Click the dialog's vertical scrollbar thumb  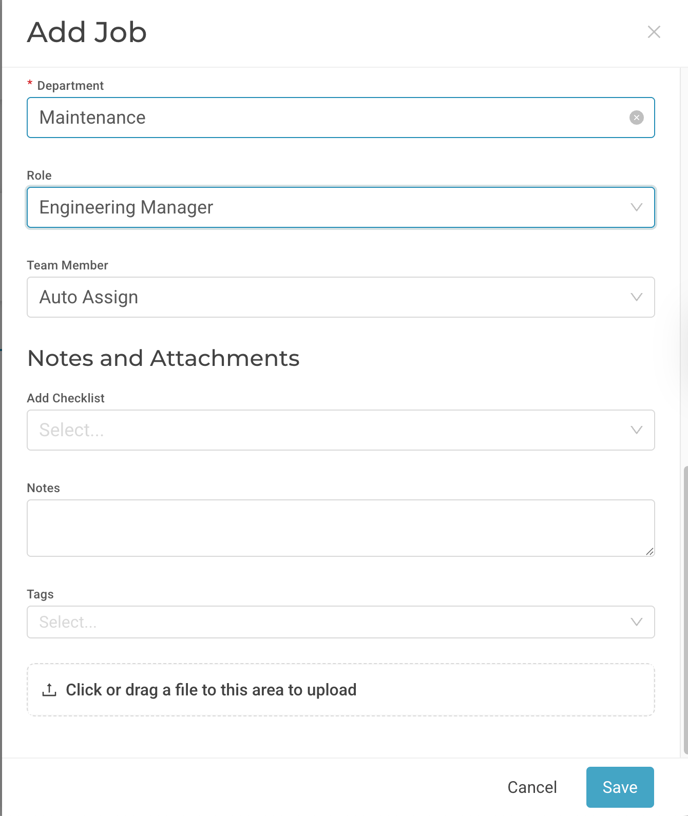(x=685, y=610)
